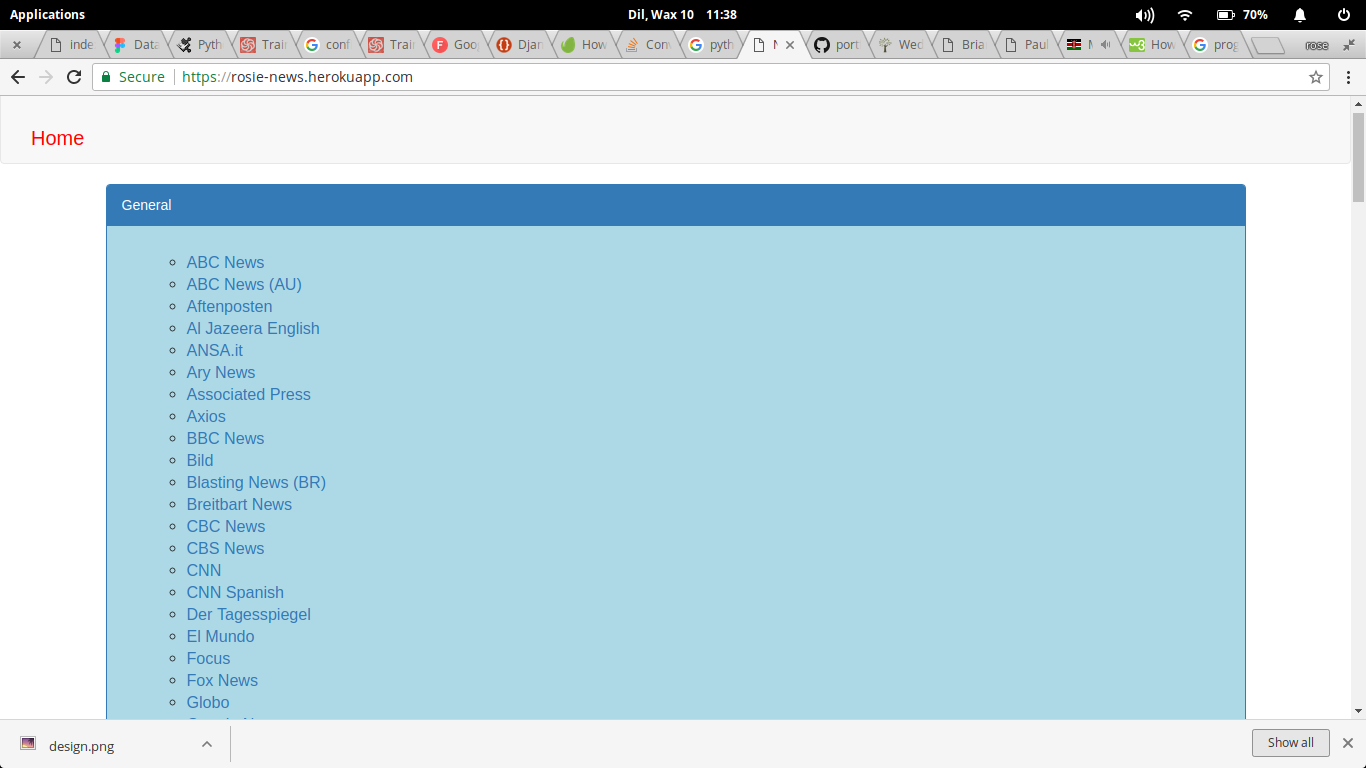
Task: Open the Applications menu
Action: tap(47, 15)
